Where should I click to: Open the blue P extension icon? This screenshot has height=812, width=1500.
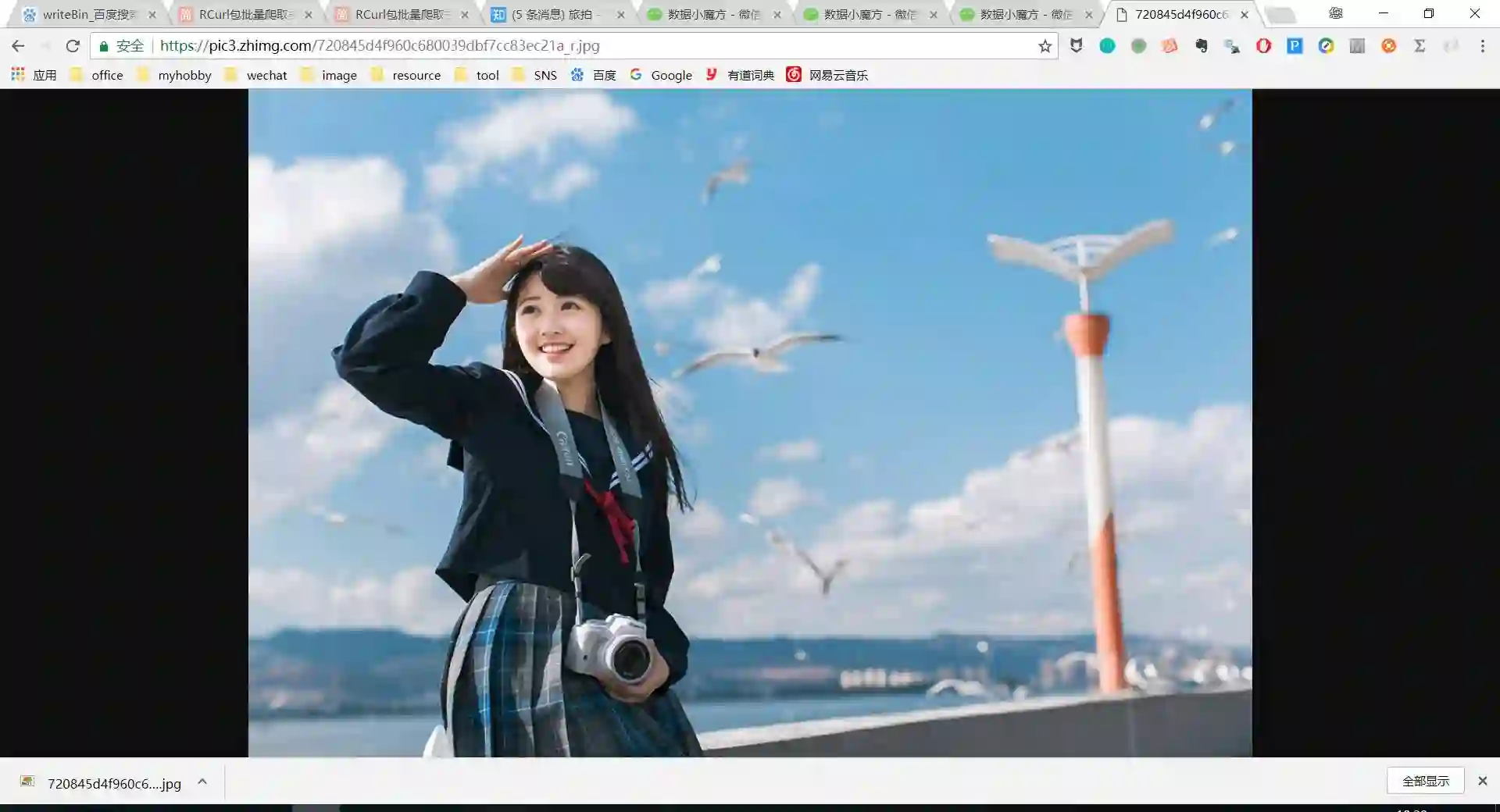point(1295,46)
